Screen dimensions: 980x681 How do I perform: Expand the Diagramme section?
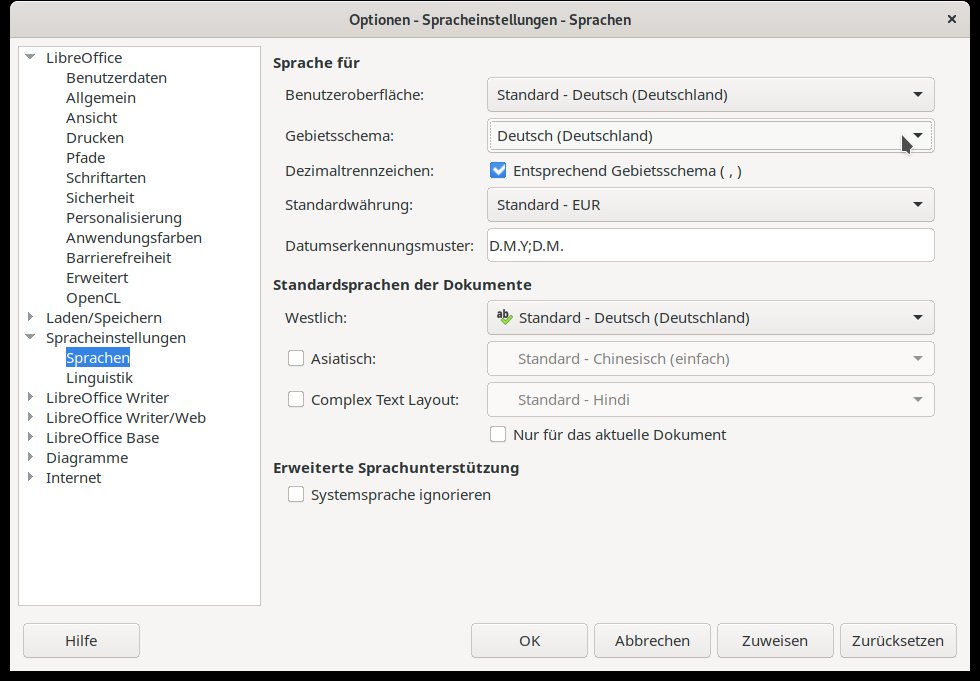(30, 457)
